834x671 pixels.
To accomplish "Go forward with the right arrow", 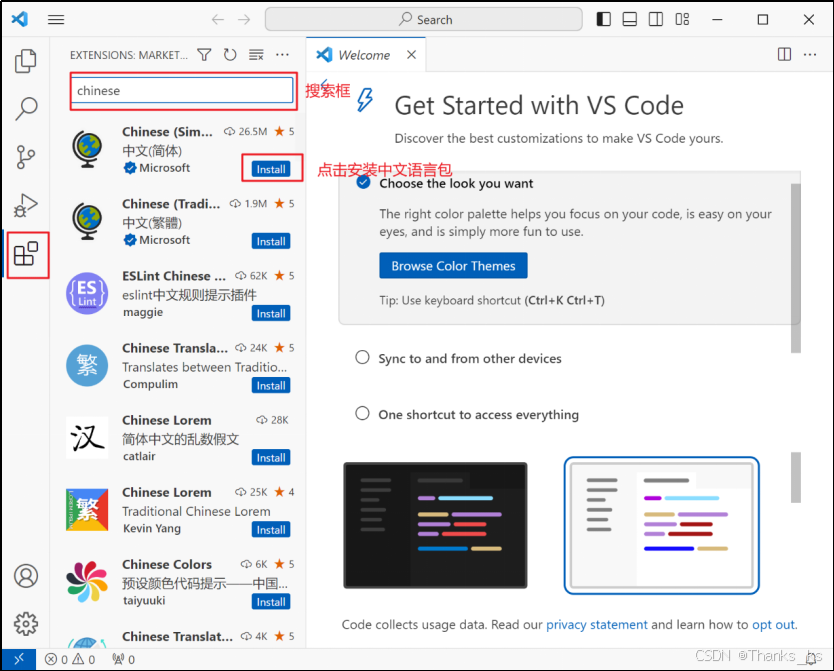I will tap(244, 20).
